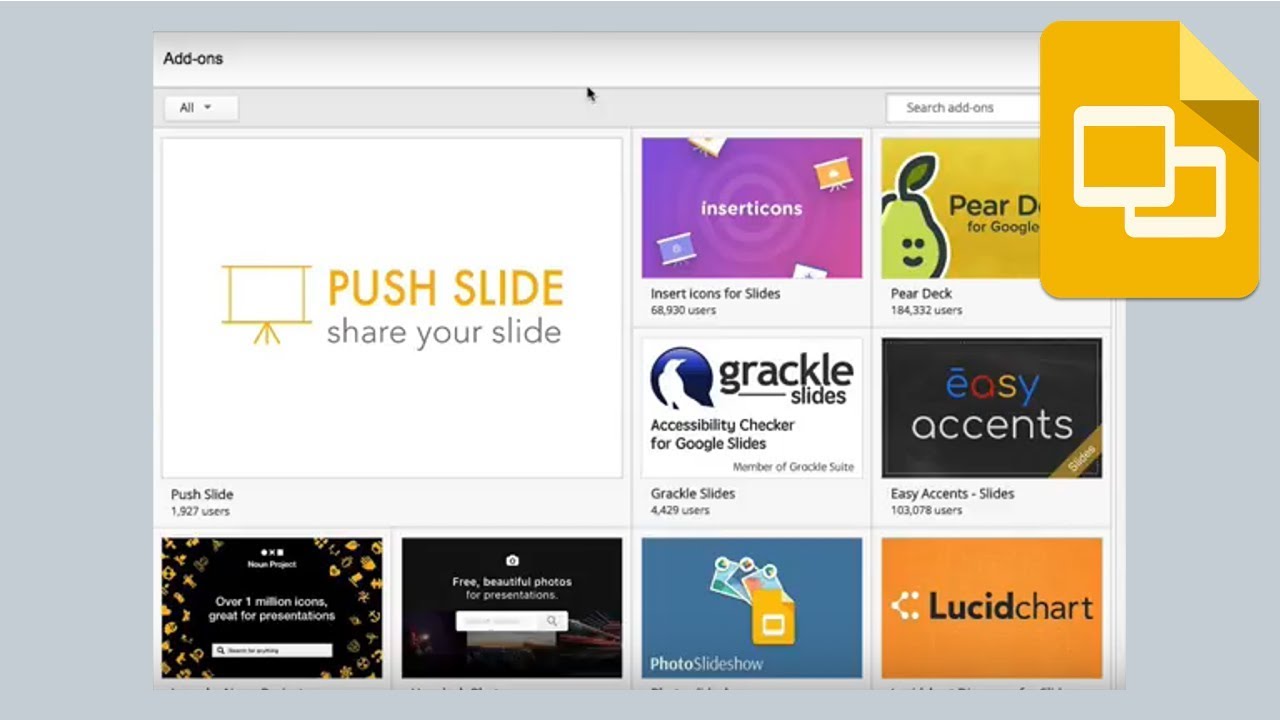Open the PhotoSlideshow add-on thumbnail
The width and height of the screenshot is (1280, 720).
752,608
